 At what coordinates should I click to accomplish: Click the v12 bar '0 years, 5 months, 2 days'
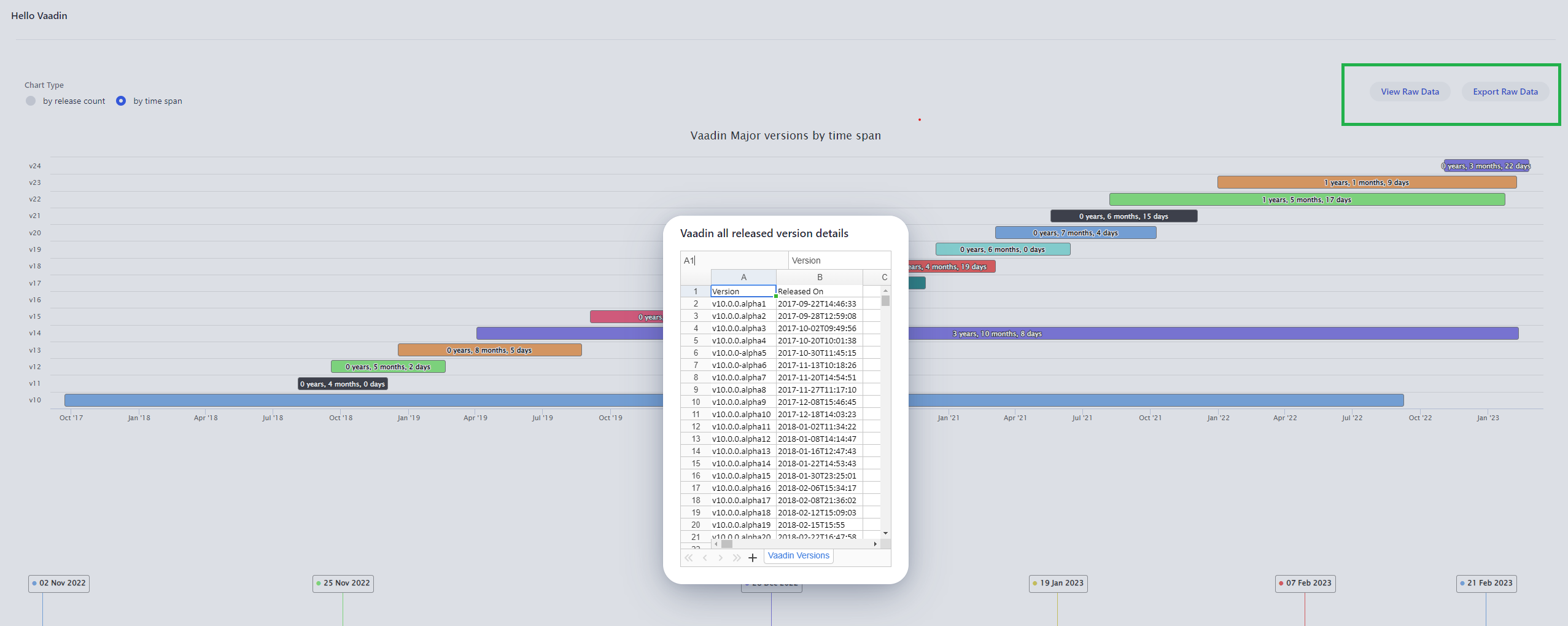click(x=388, y=367)
